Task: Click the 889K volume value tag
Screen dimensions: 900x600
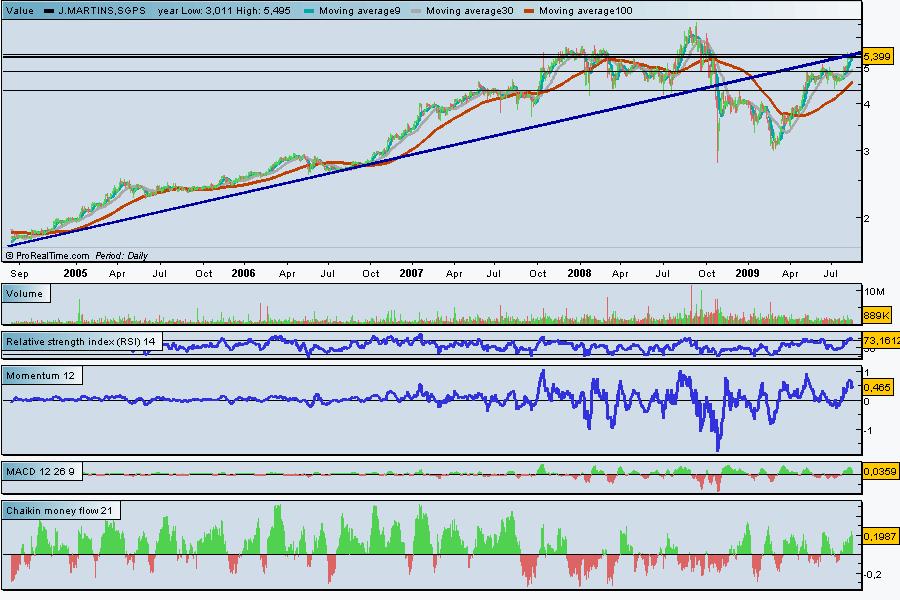Action: tap(876, 315)
